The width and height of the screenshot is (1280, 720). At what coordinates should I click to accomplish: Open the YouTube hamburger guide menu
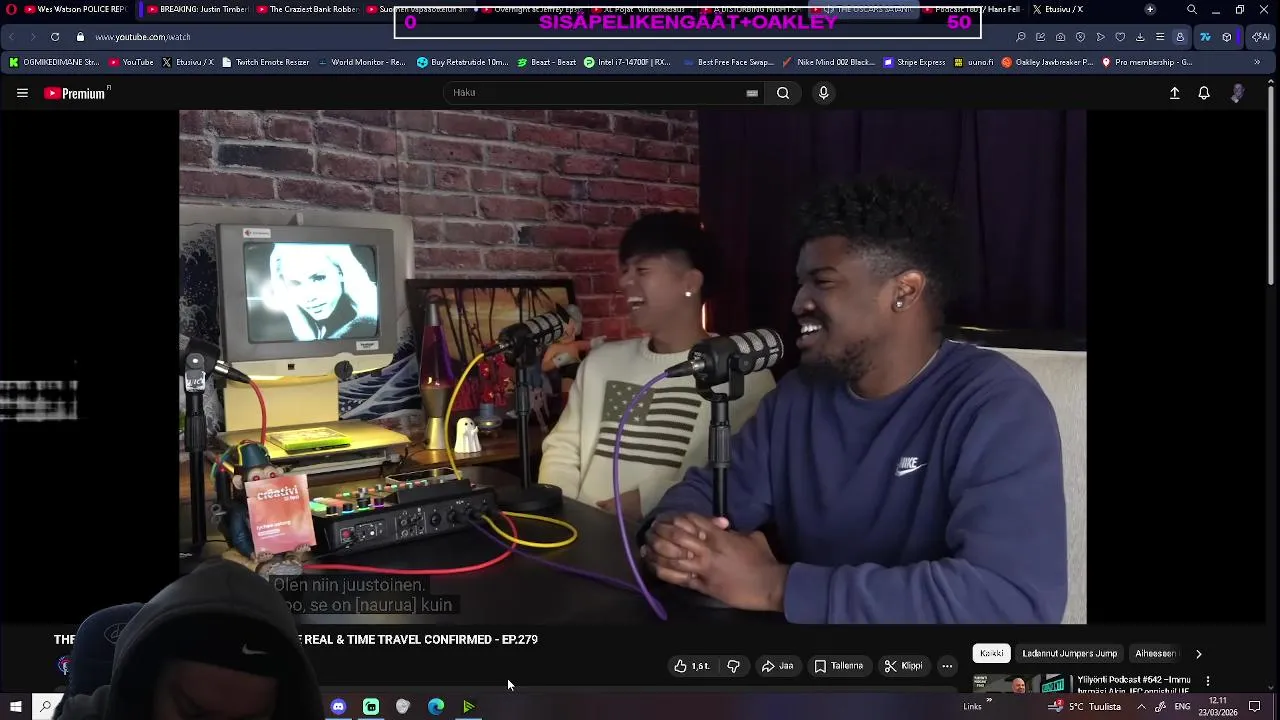(x=22, y=93)
